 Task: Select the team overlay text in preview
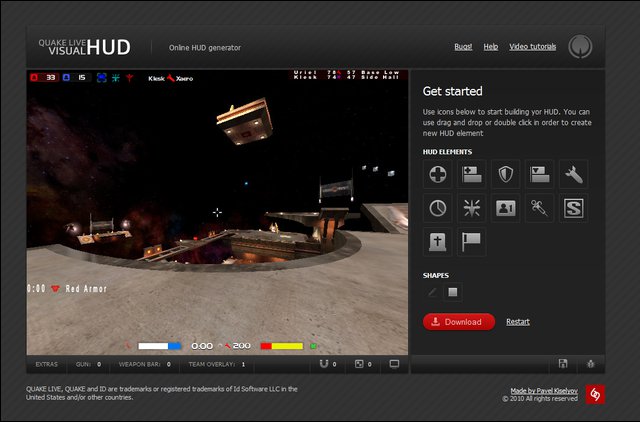(x=346, y=75)
